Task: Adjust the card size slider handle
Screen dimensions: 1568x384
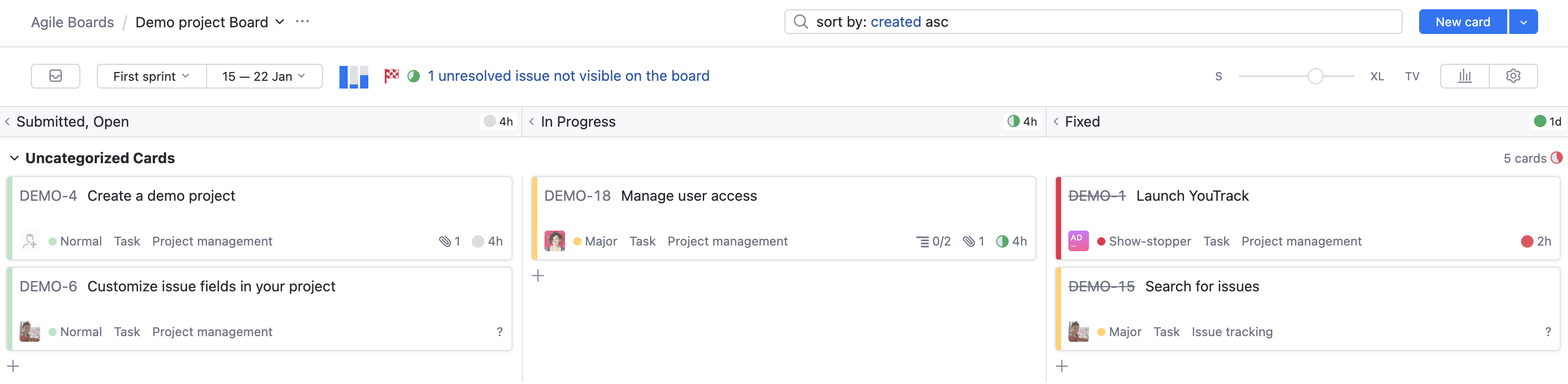Action: pos(1315,76)
